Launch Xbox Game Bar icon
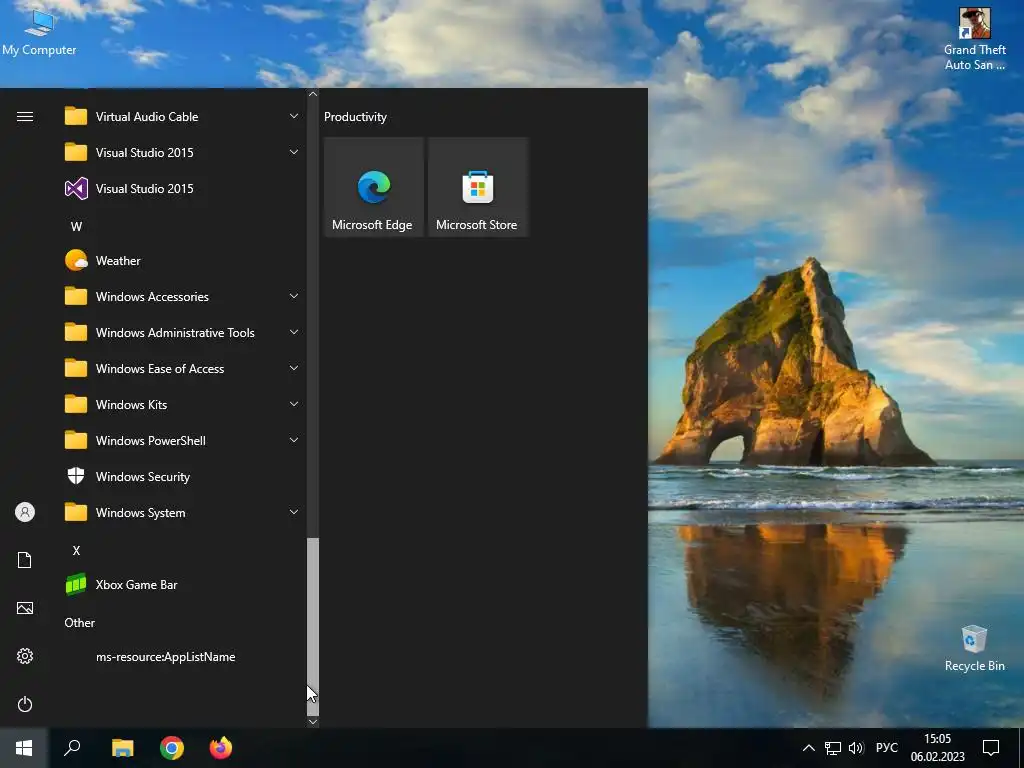Viewport: 1024px width, 768px height. pyautogui.click(x=76, y=584)
